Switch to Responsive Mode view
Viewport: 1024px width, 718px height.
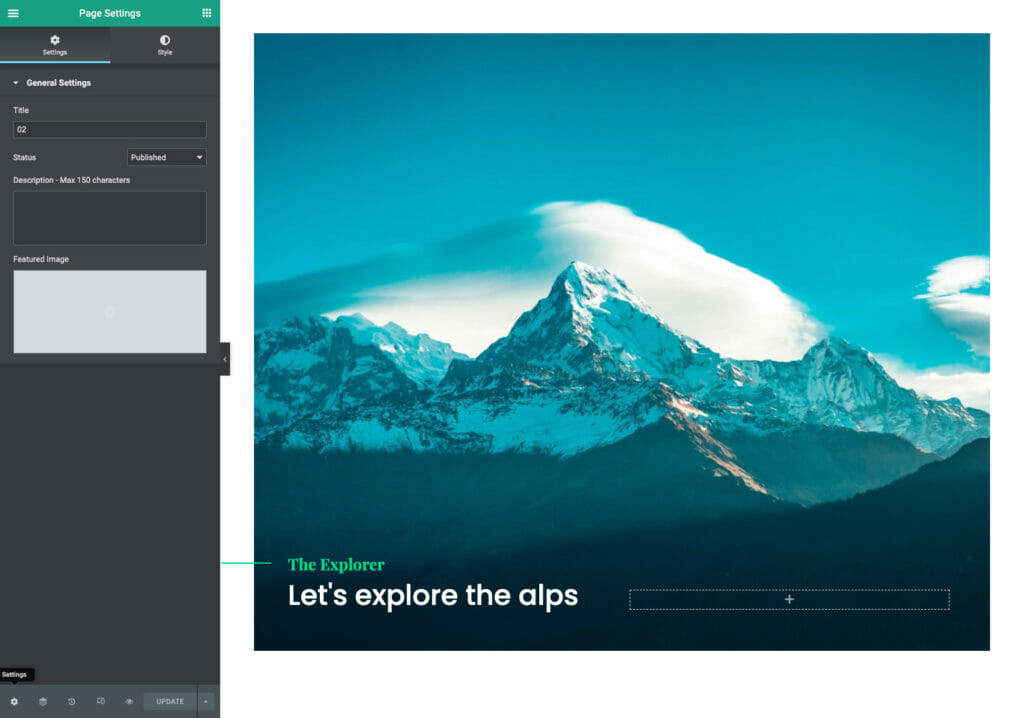click(100, 701)
